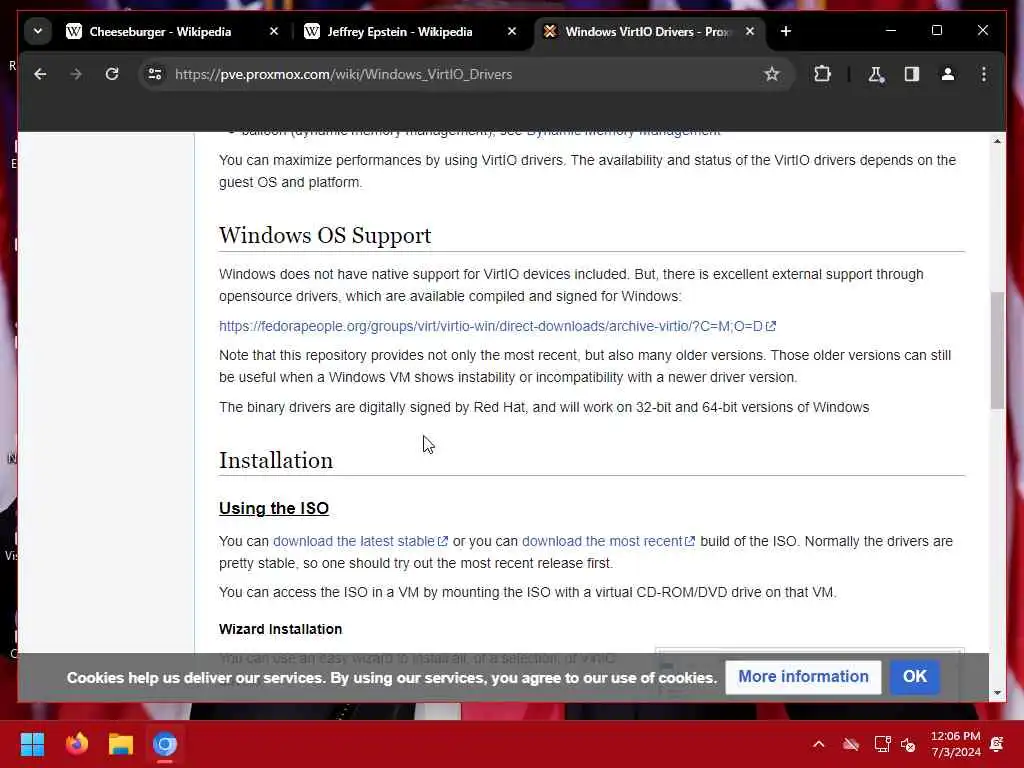Image resolution: width=1024 pixels, height=768 pixels.
Task: Open the Extensions puzzle icon
Action: (822, 74)
